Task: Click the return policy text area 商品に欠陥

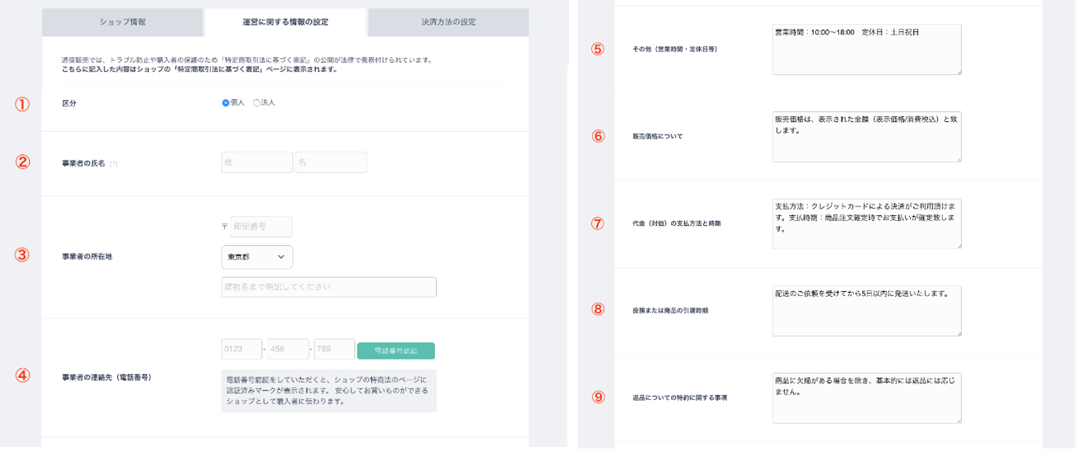Action: pos(866,398)
